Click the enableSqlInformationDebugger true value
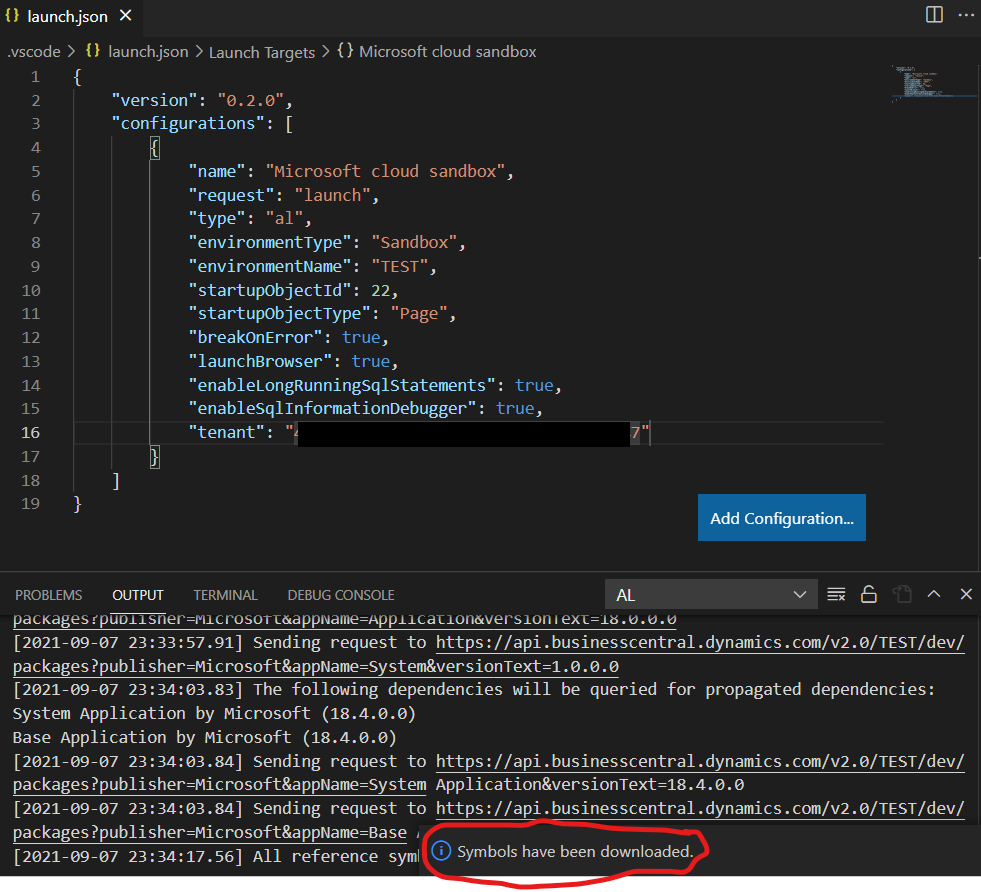Image resolution: width=981 pixels, height=892 pixels. tap(515, 408)
